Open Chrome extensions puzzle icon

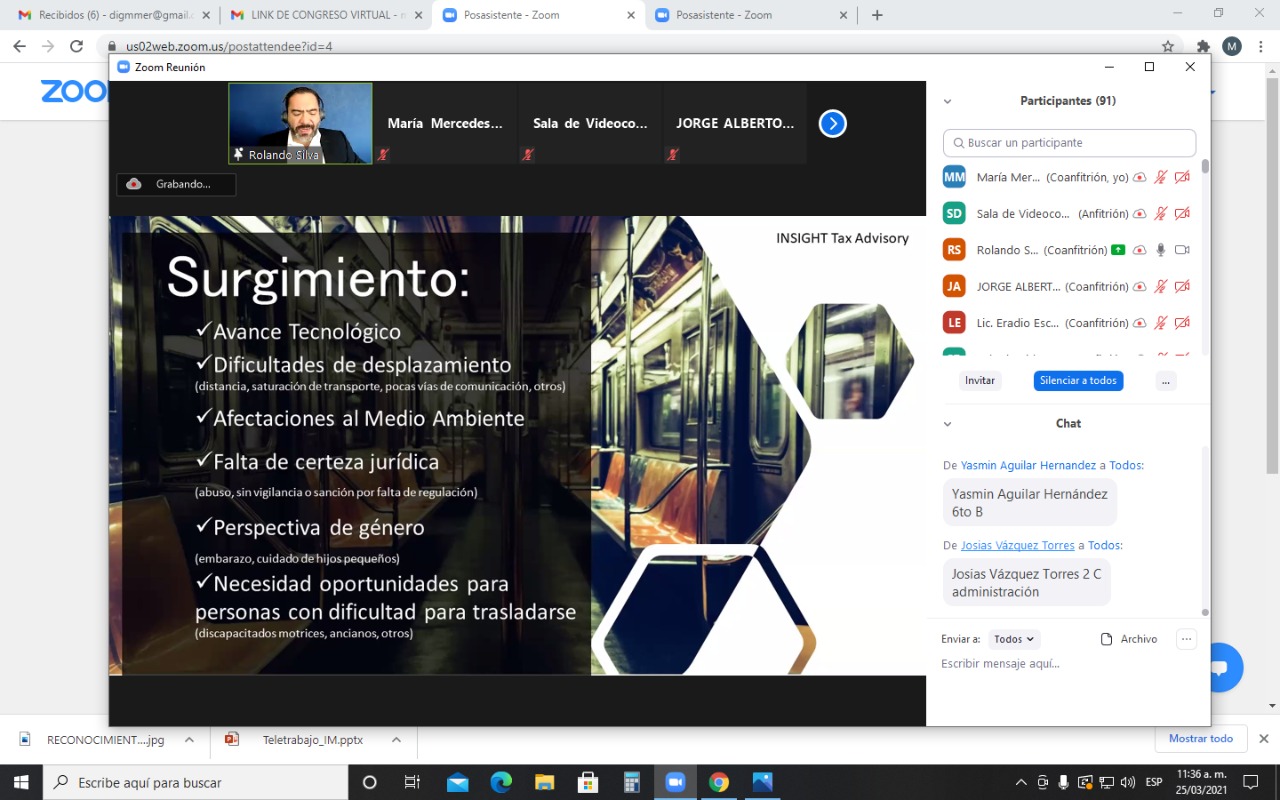[x=1203, y=46]
